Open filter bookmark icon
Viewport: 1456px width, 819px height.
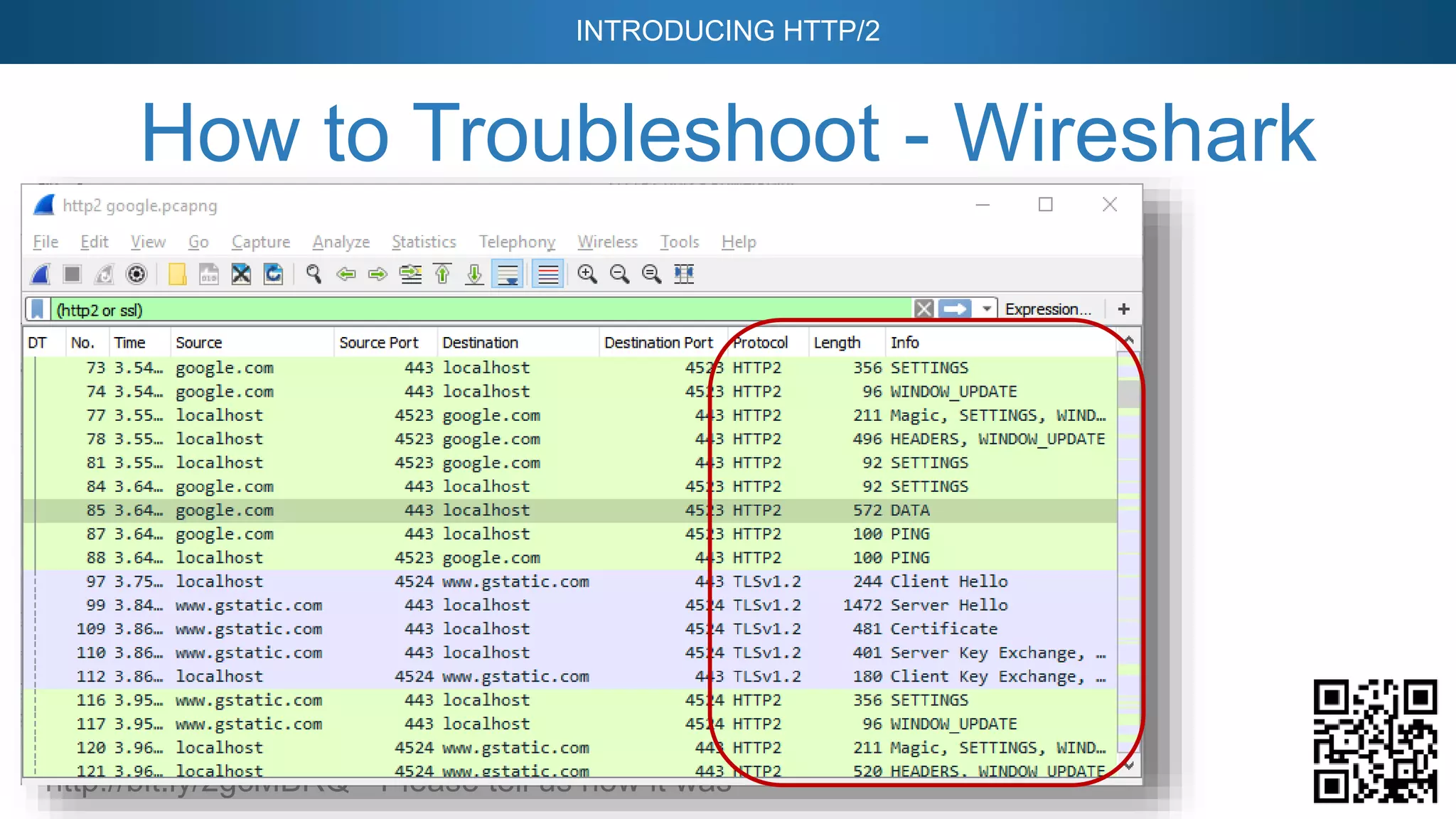(38, 309)
